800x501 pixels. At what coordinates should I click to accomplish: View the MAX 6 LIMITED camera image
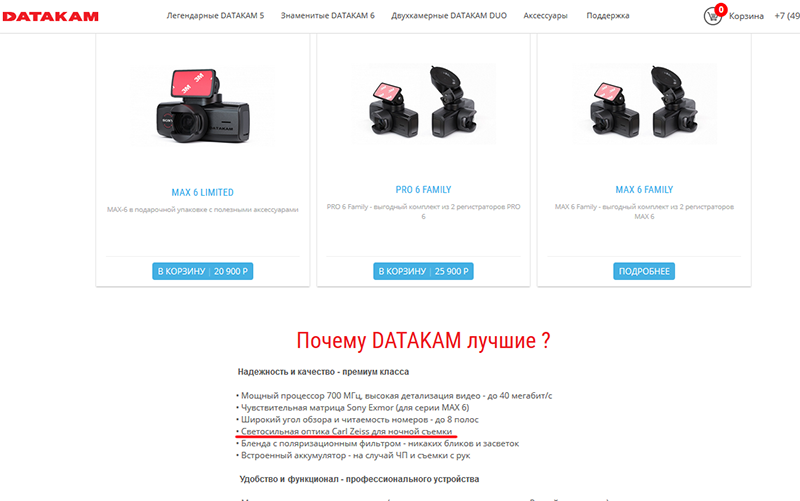tap(203, 106)
